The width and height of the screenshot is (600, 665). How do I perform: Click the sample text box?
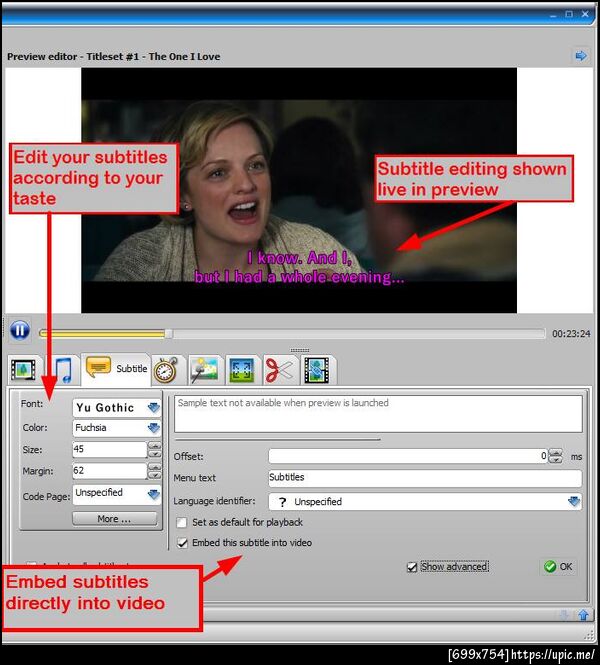(x=378, y=414)
